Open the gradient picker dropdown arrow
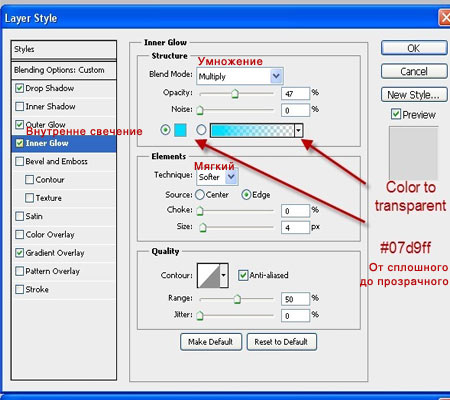The height and width of the screenshot is (400, 450). click(298, 130)
